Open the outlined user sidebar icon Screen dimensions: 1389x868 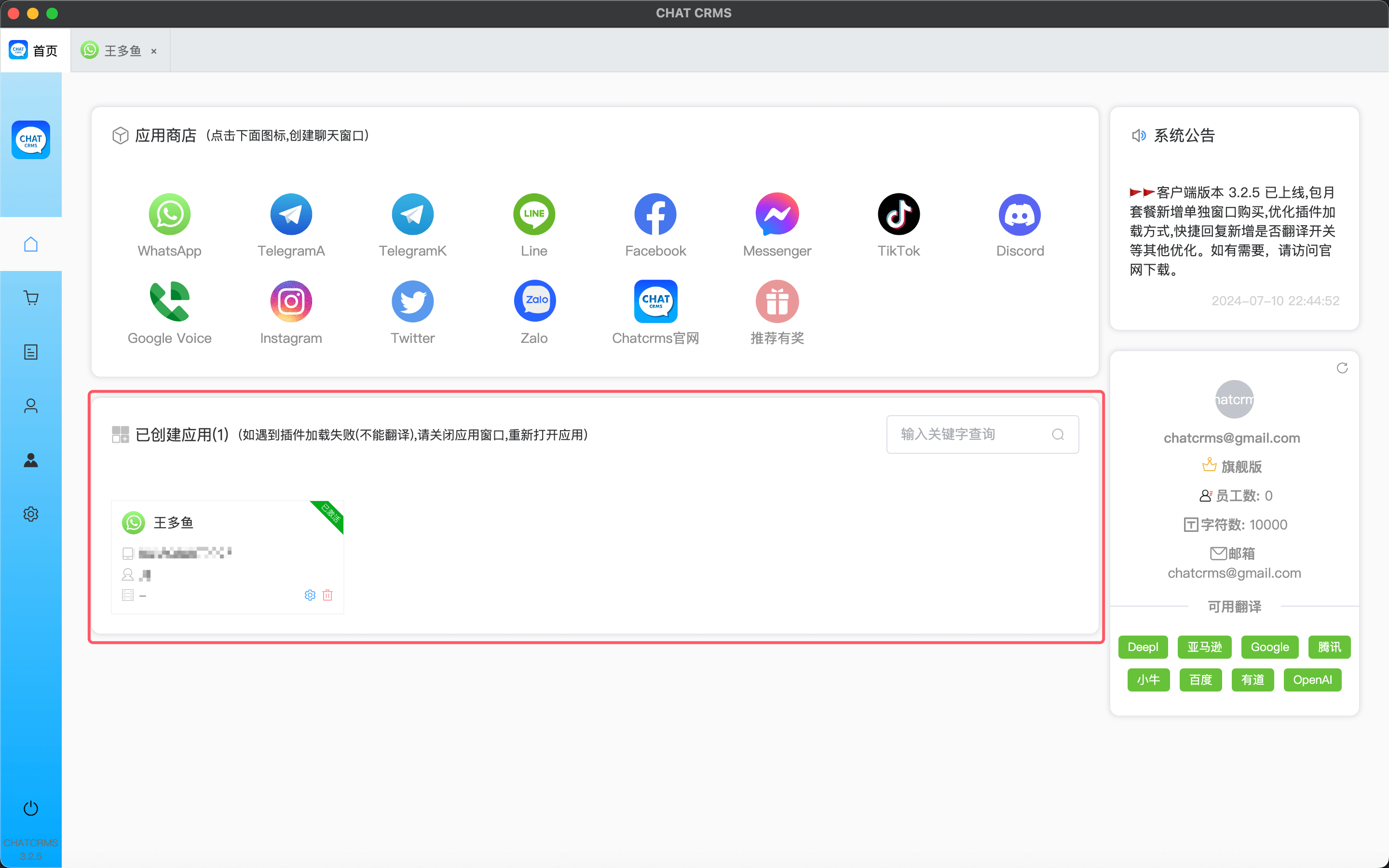31,406
